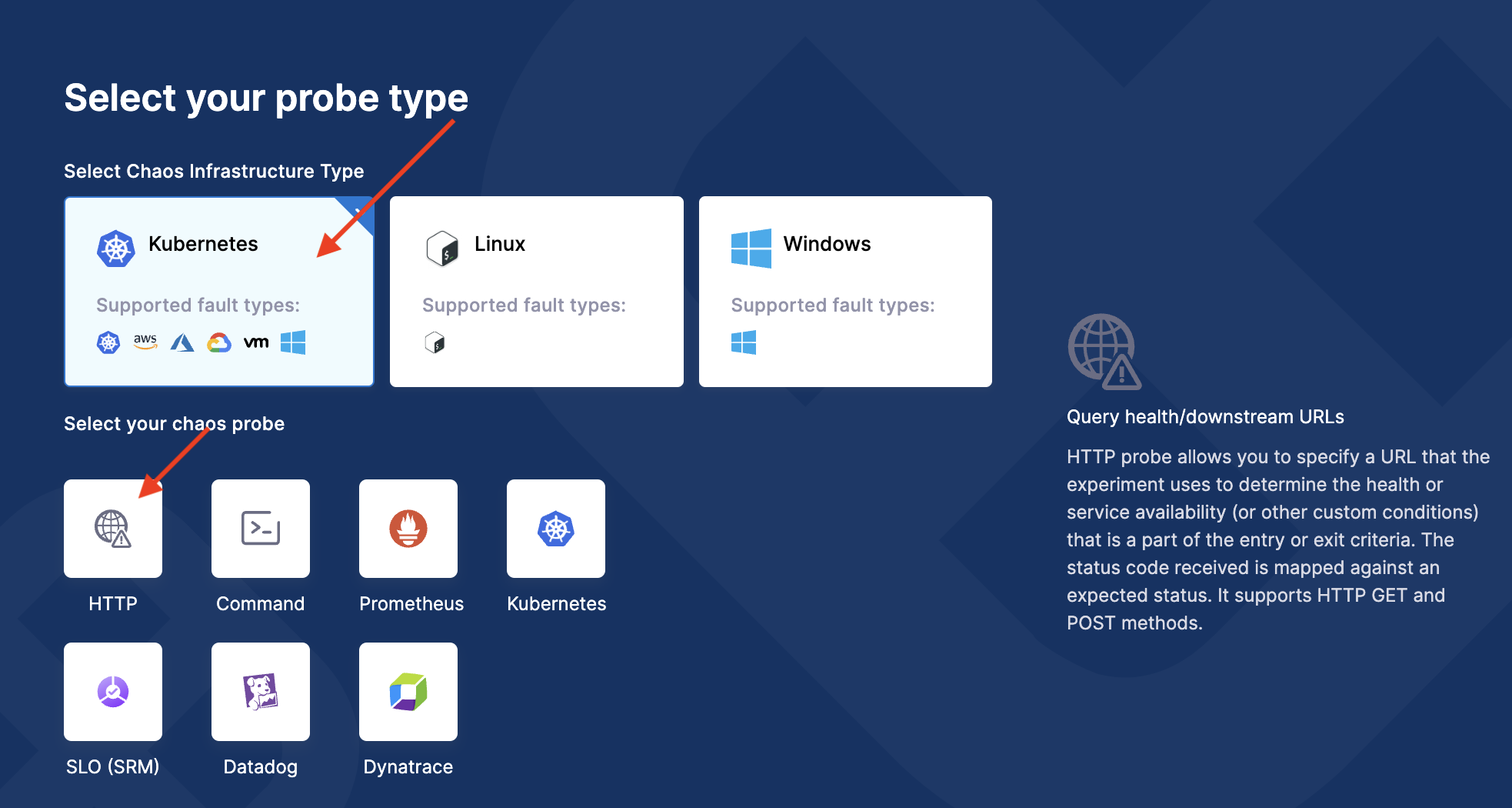Click the Google Cloud fault type icon
1512x808 pixels.
(219, 342)
